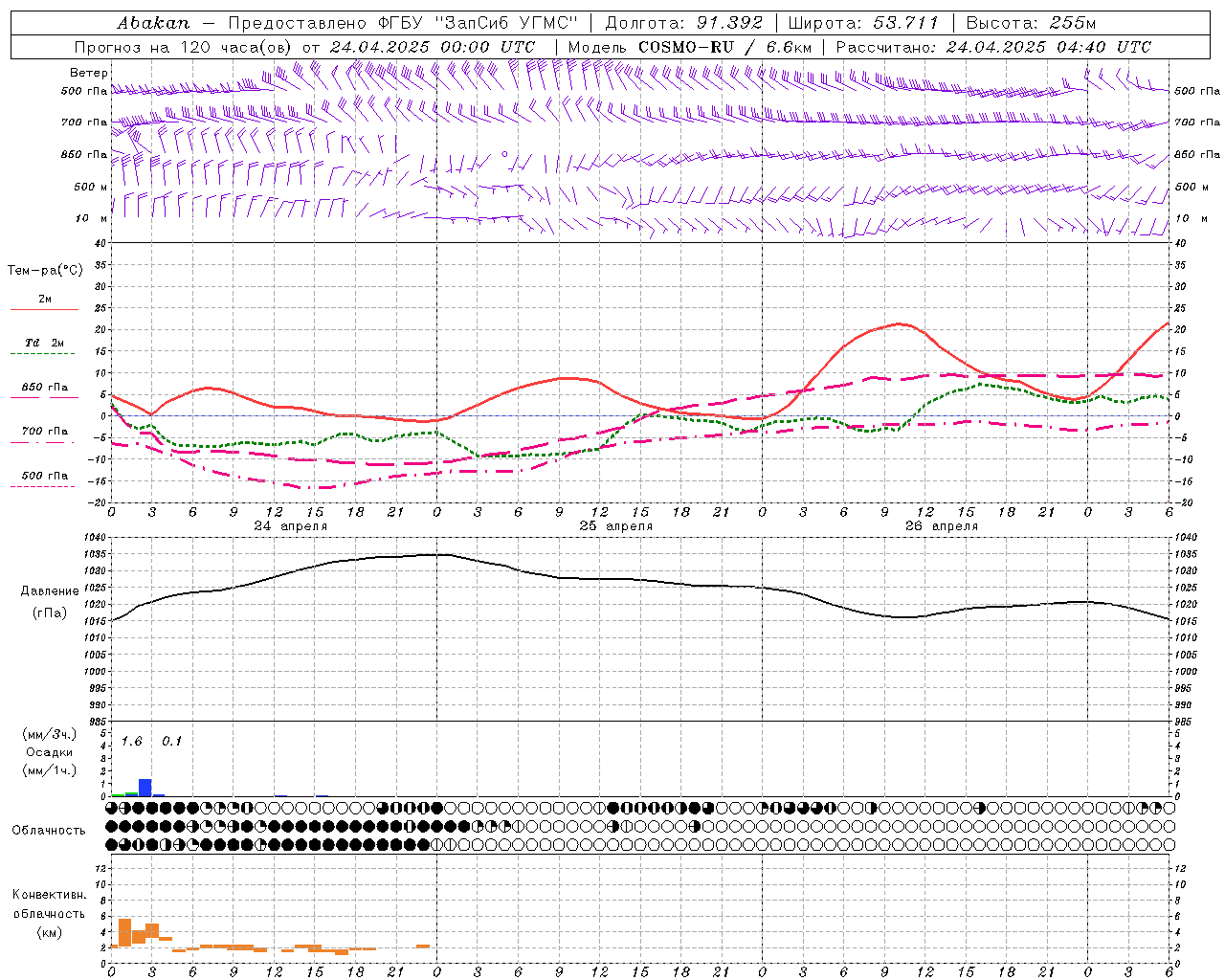
Task: Click the Тем-ра(°C) temperature panel label
Action: 45,271
